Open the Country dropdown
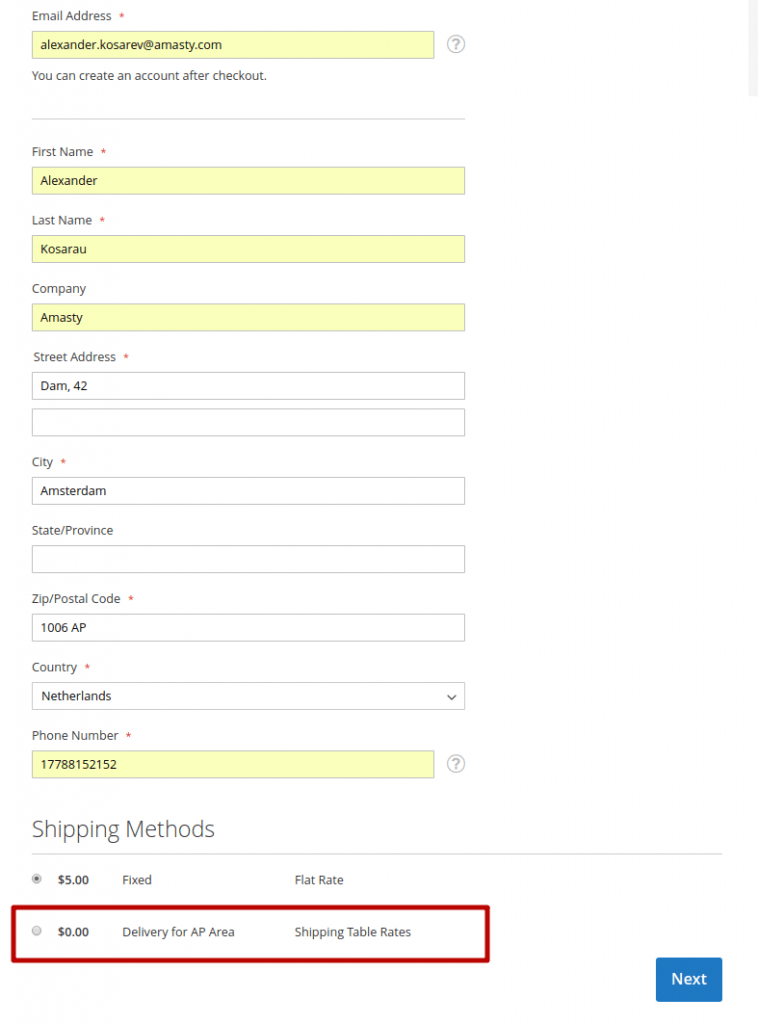This screenshot has height=1024, width=758. [x=248, y=696]
